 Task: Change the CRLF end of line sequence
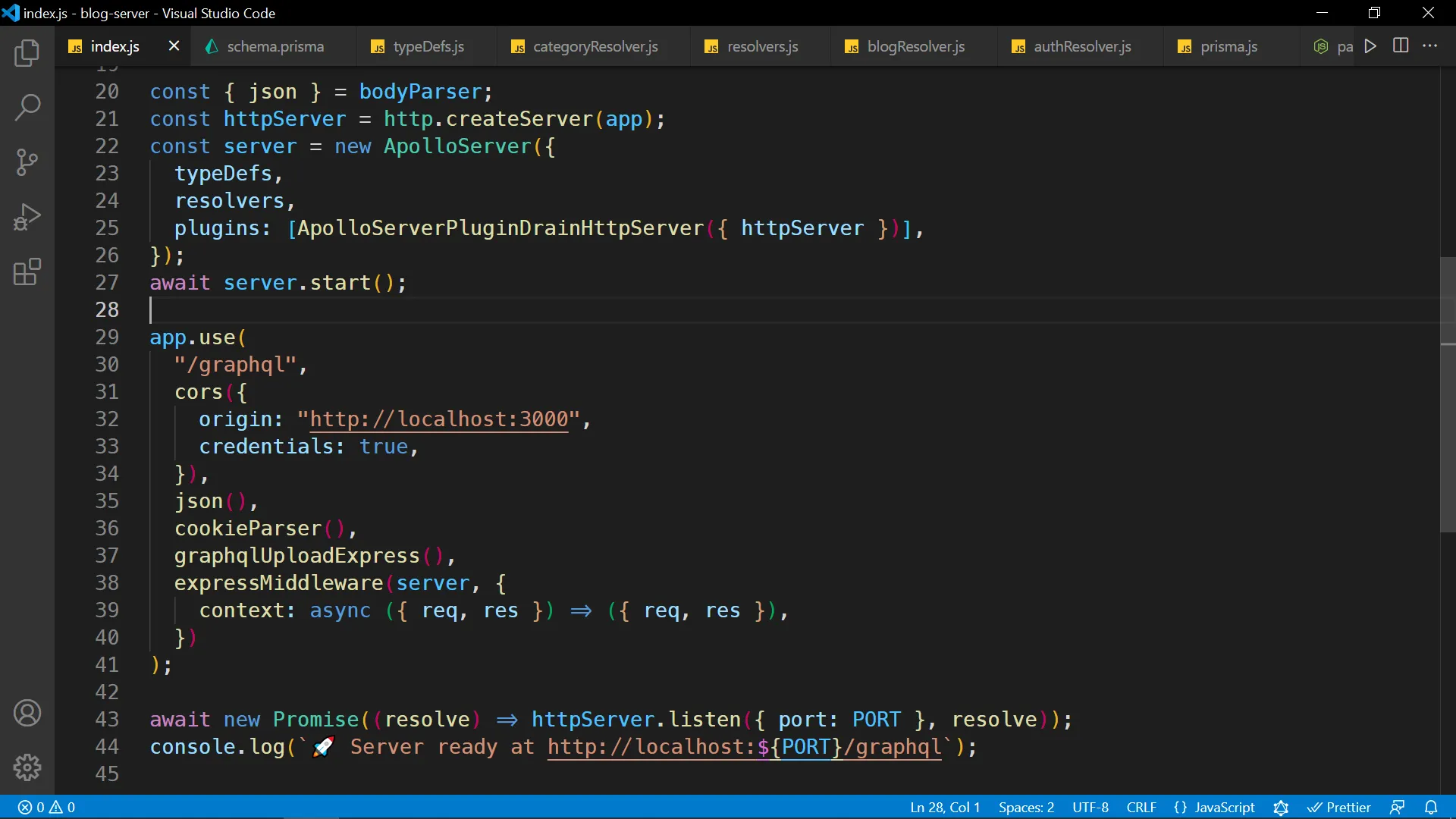[1141, 808]
